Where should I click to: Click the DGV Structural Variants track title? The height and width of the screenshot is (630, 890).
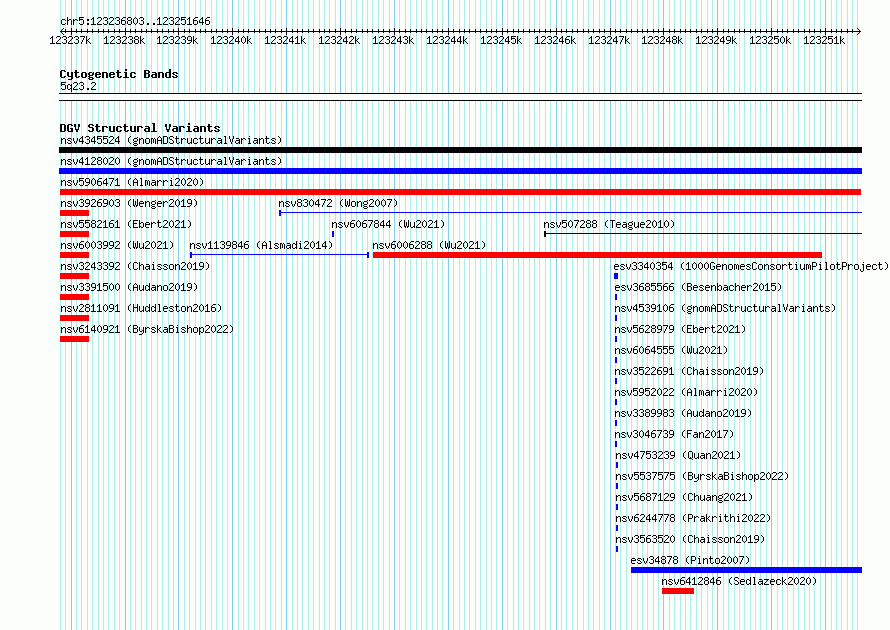coord(140,128)
